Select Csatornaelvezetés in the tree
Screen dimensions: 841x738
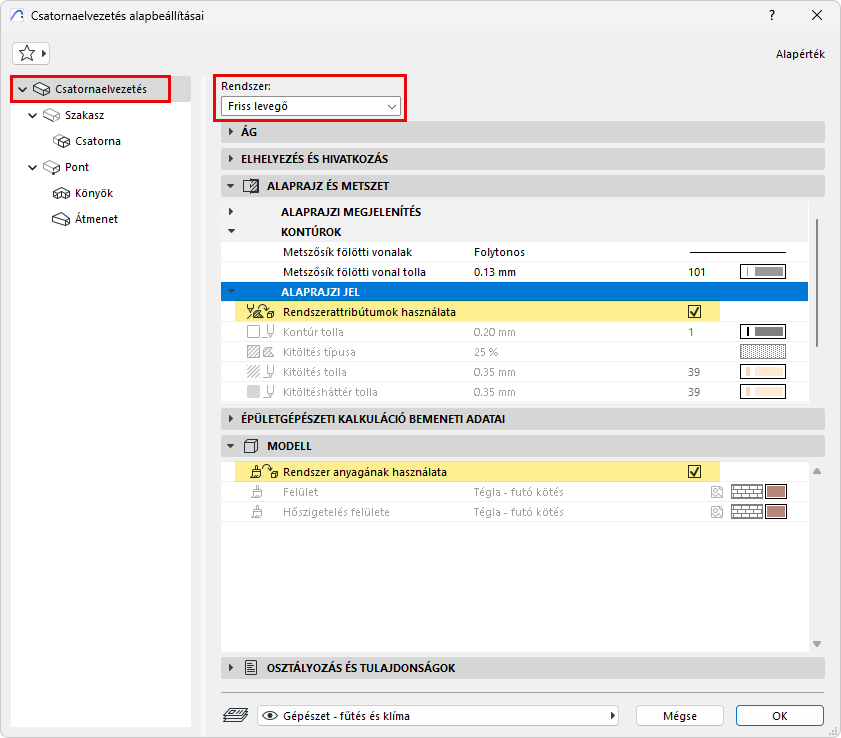pyautogui.click(x=101, y=89)
